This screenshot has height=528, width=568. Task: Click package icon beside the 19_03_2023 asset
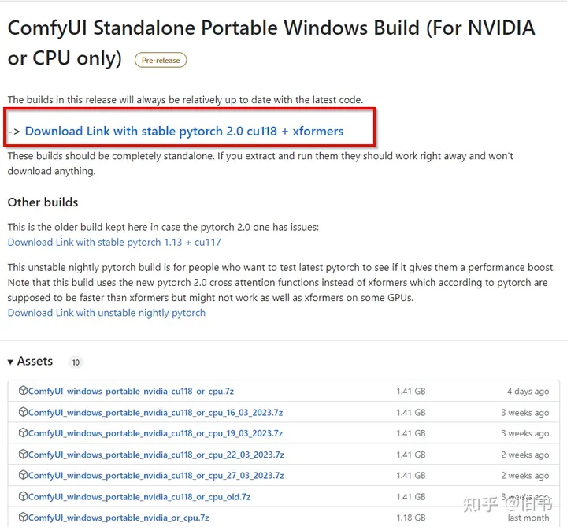(x=23, y=433)
